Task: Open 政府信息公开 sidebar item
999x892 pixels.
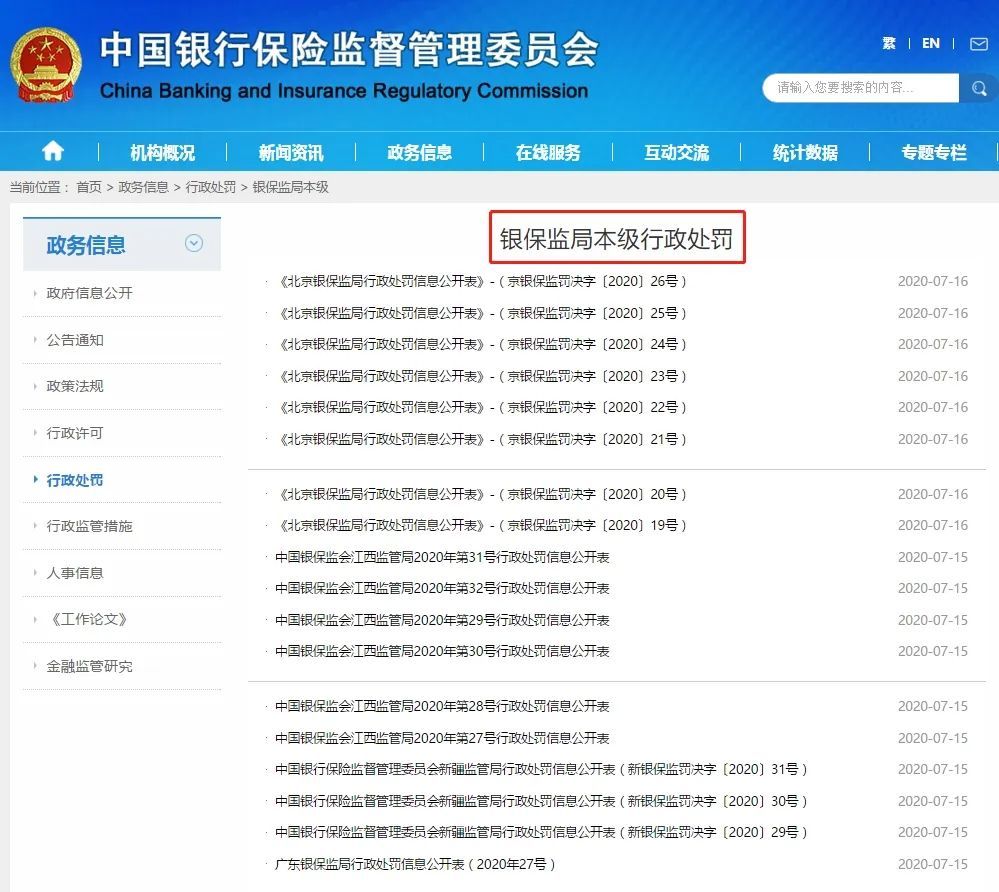Action: pos(89,293)
